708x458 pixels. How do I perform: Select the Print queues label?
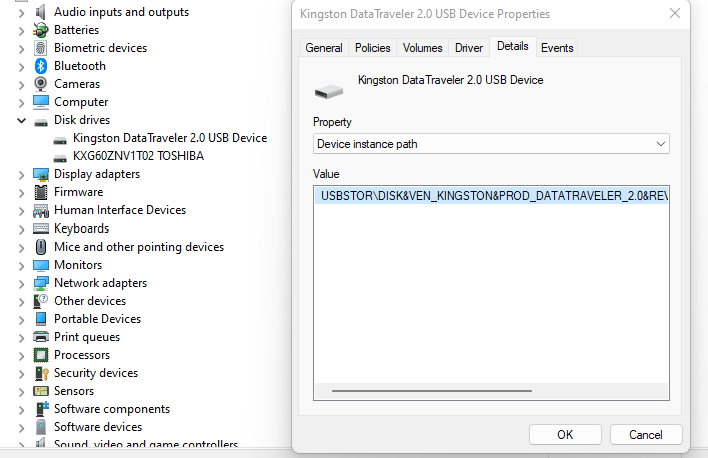[x=87, y=337]
